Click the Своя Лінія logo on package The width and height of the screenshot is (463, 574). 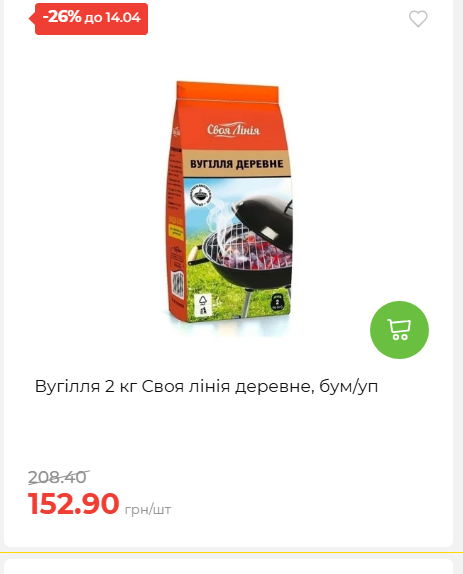click(x=234, y=130)
